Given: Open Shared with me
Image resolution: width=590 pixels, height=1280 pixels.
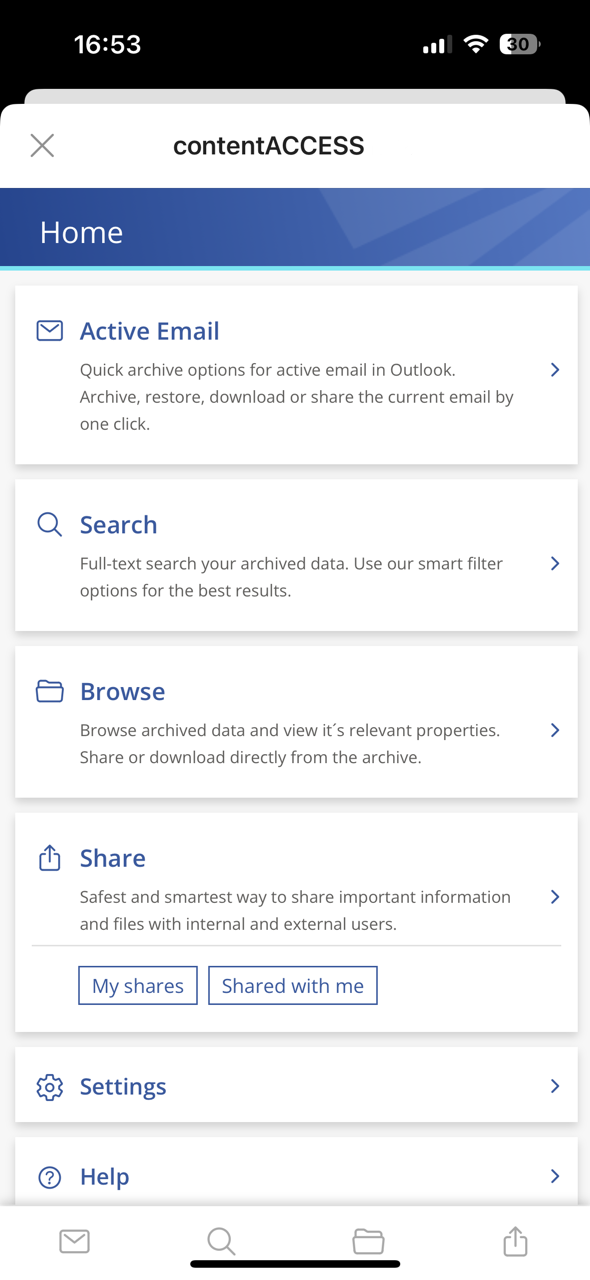Looking at the screenshot, I should tap(292, 985).
